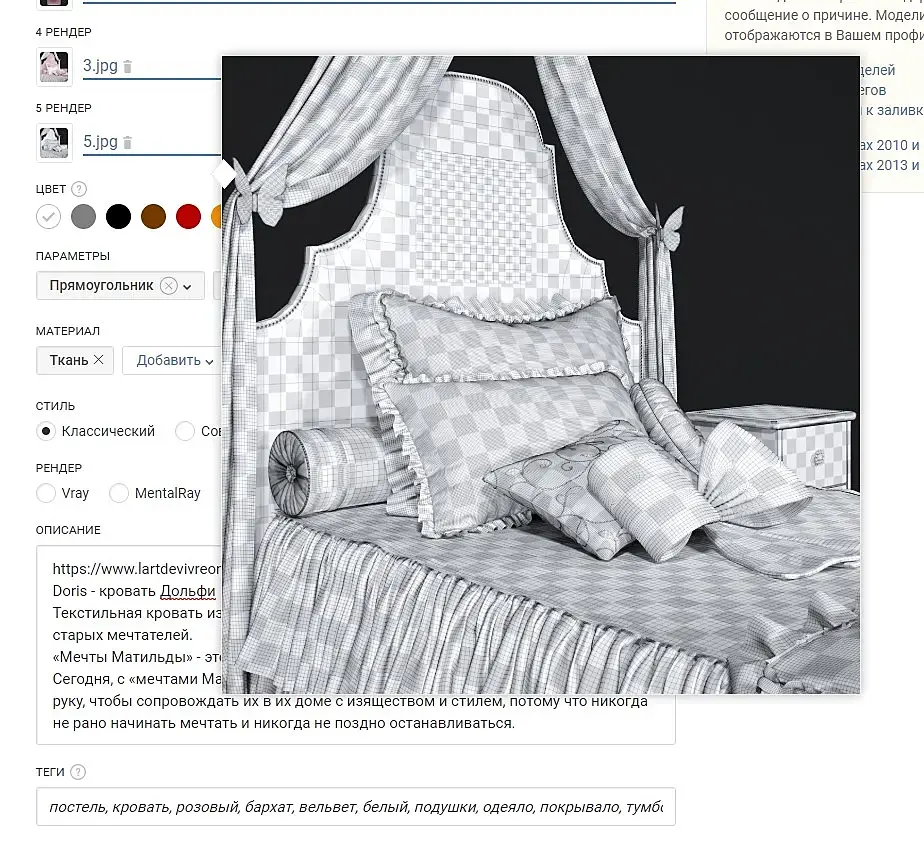Viewport: 924px width, 847px height.
Task: Click the wireframe bed preview image
Action: click(541, 375)
